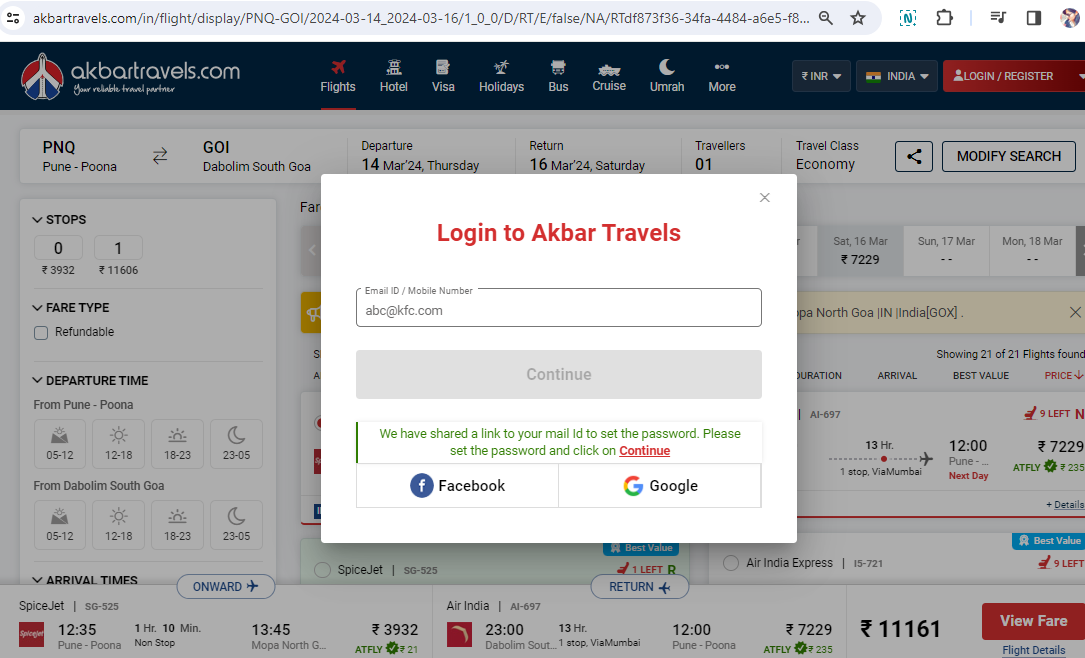Select the 1 stop filter
Screen dimensions: 1085x658
pos(118,248)
